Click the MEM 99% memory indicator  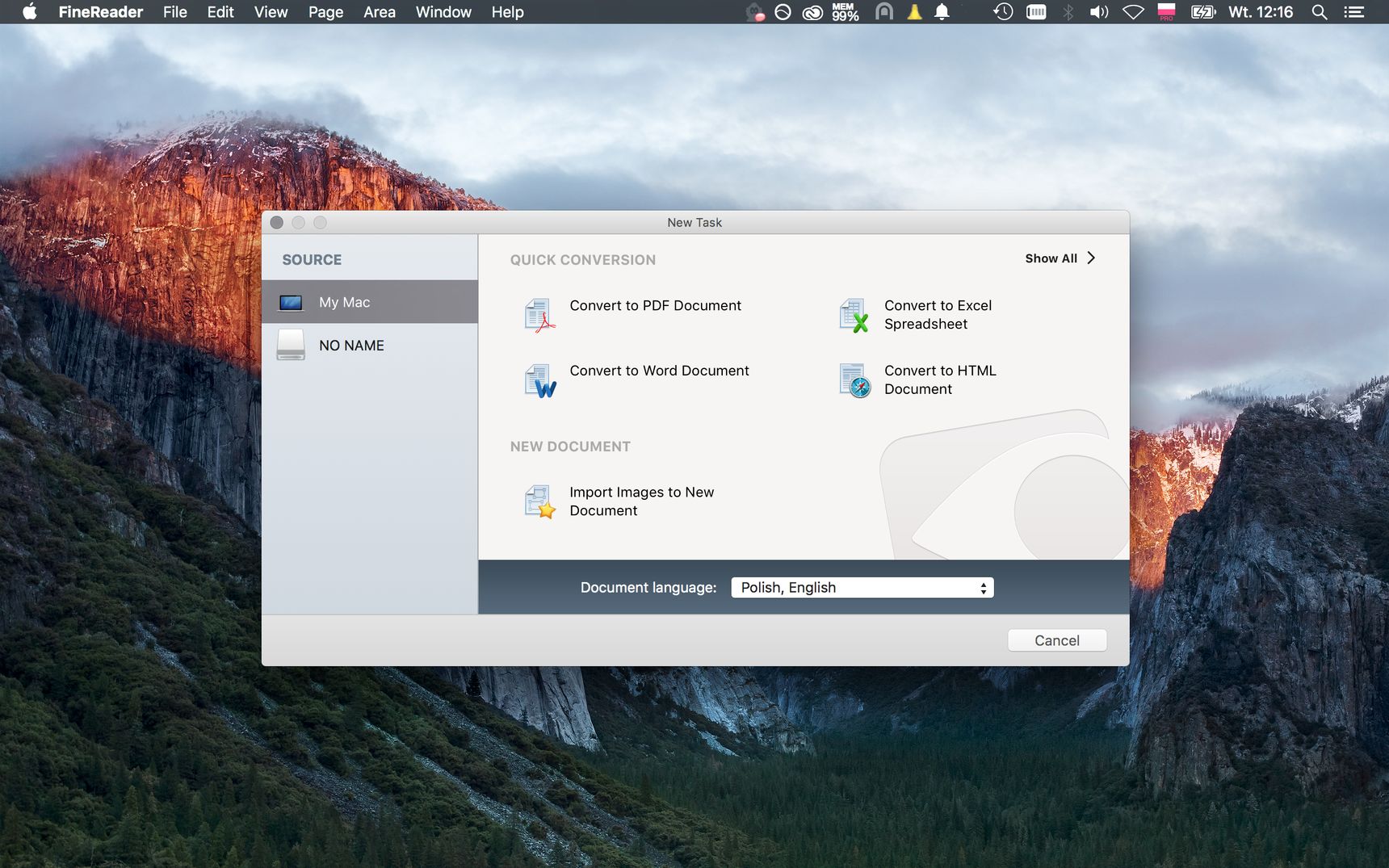(845, 12)
